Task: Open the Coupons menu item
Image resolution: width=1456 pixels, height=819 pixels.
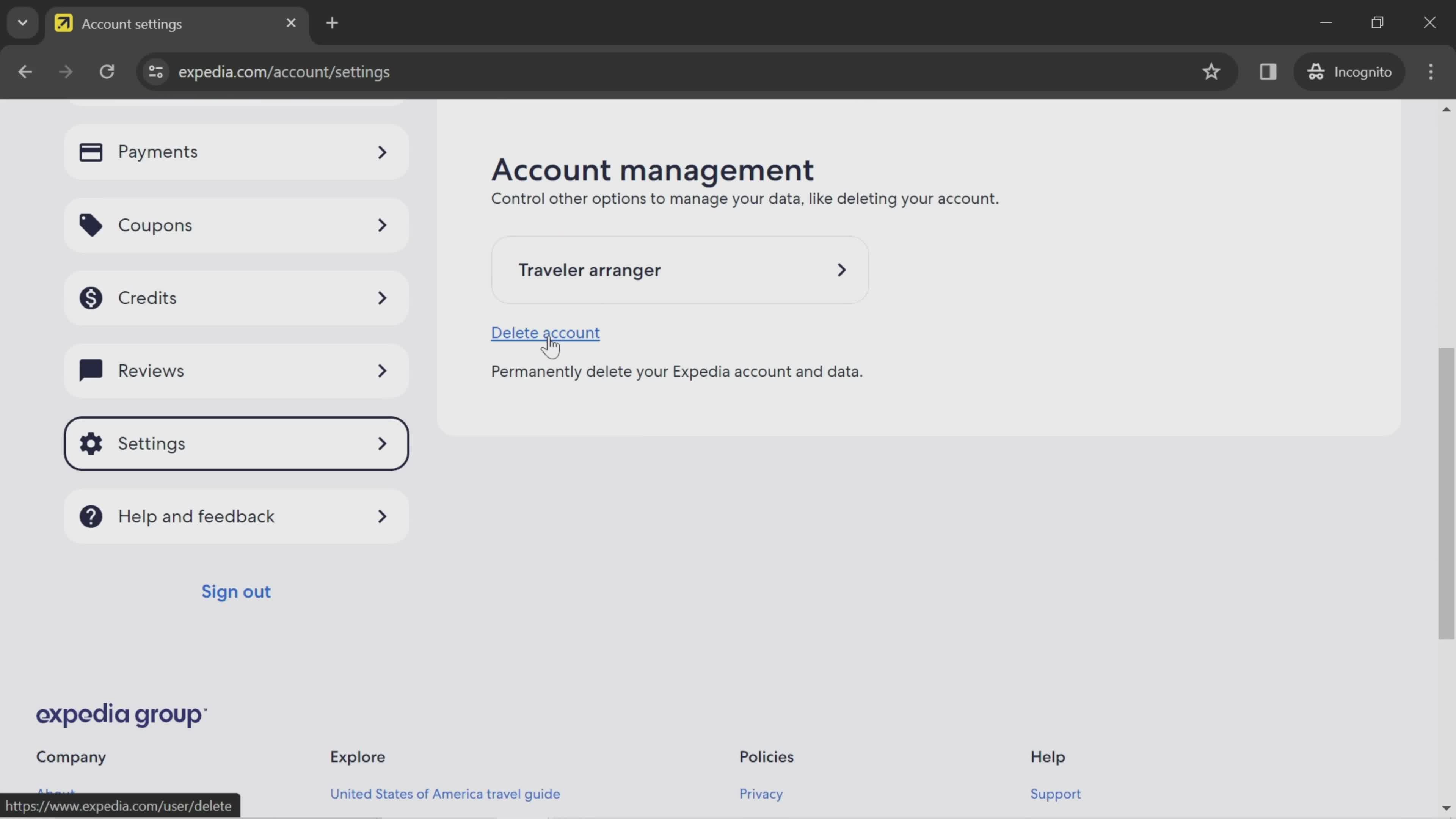Action: (x=236, y=225)
